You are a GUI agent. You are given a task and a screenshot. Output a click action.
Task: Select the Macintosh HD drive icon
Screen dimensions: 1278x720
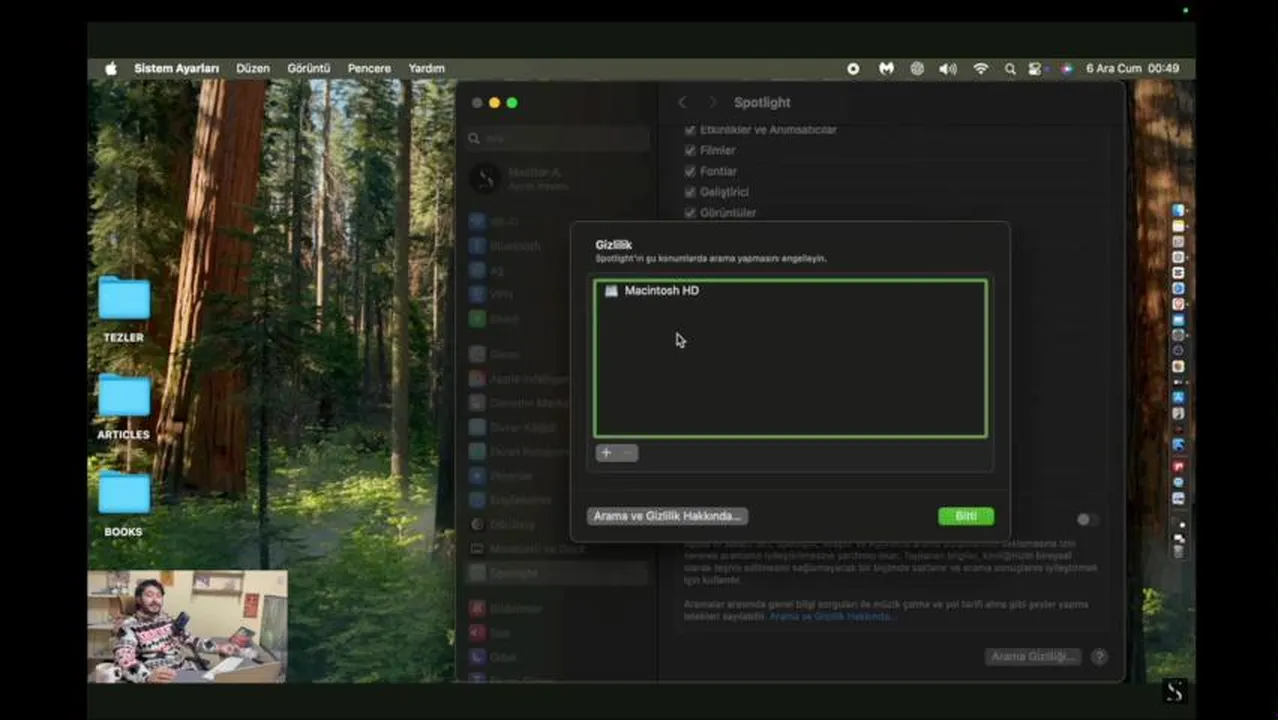(x=611, y=291)
